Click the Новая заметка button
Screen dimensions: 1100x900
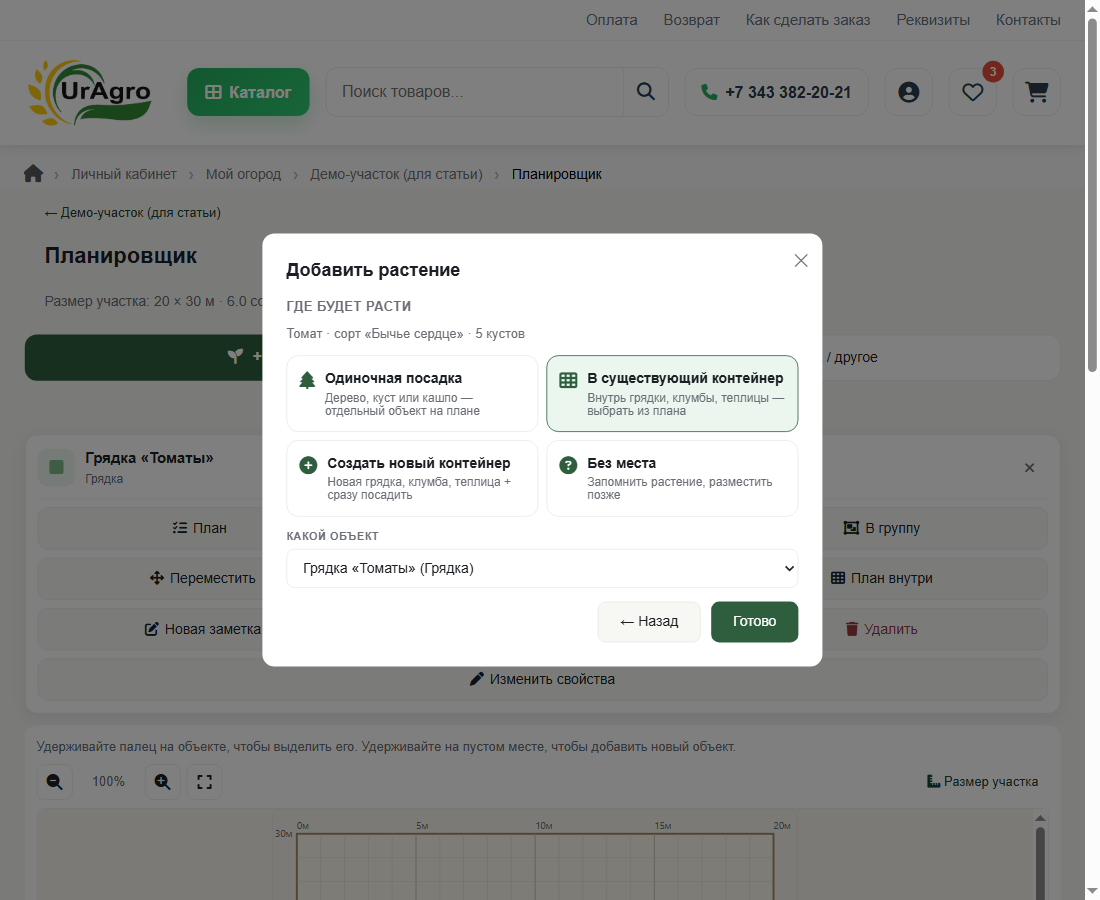[x=202, y=629]
